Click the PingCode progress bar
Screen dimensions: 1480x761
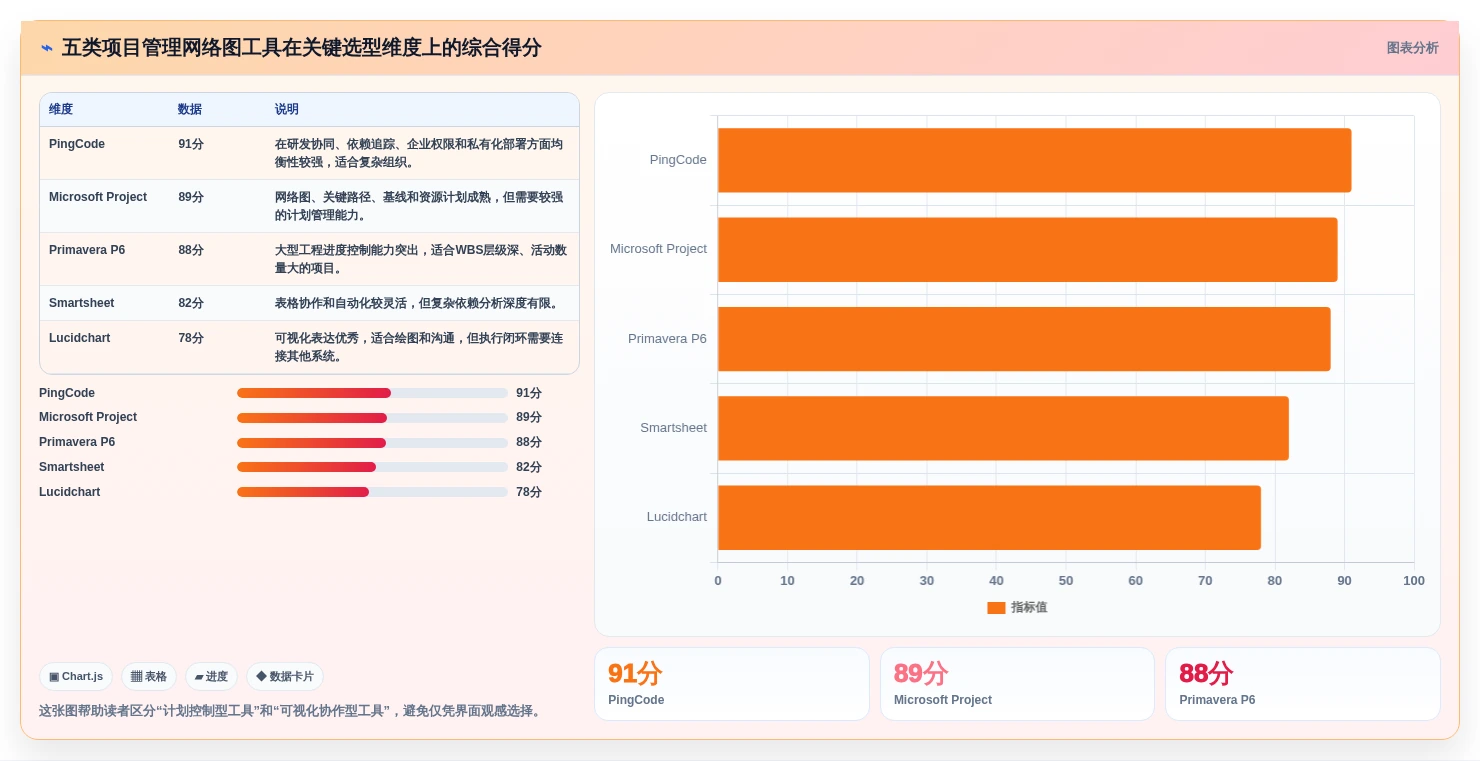click(x=372, y=393)
